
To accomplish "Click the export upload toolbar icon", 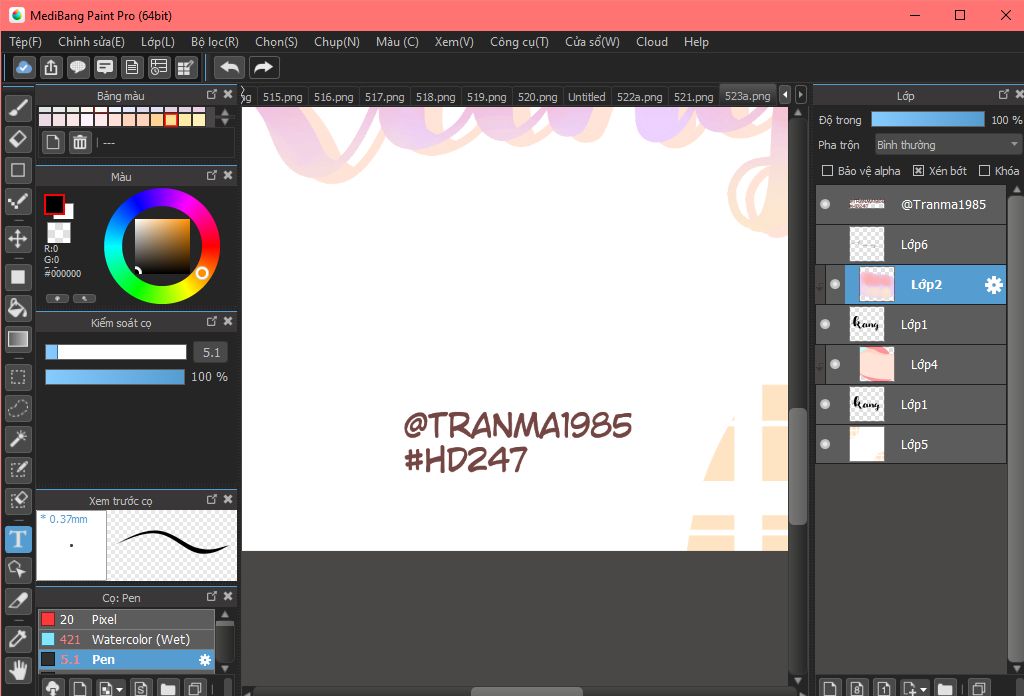I will coord(51,67).
